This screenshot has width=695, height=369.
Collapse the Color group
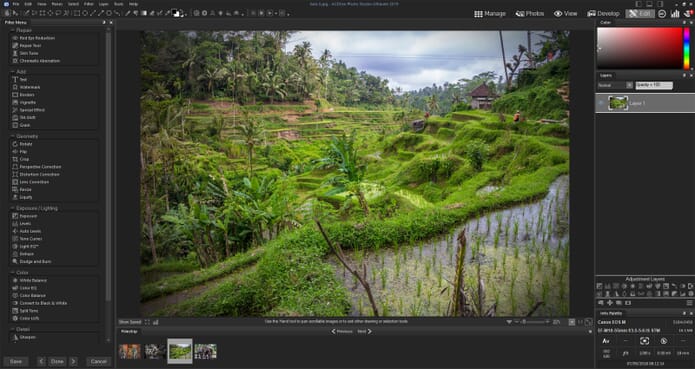point(12,272)
